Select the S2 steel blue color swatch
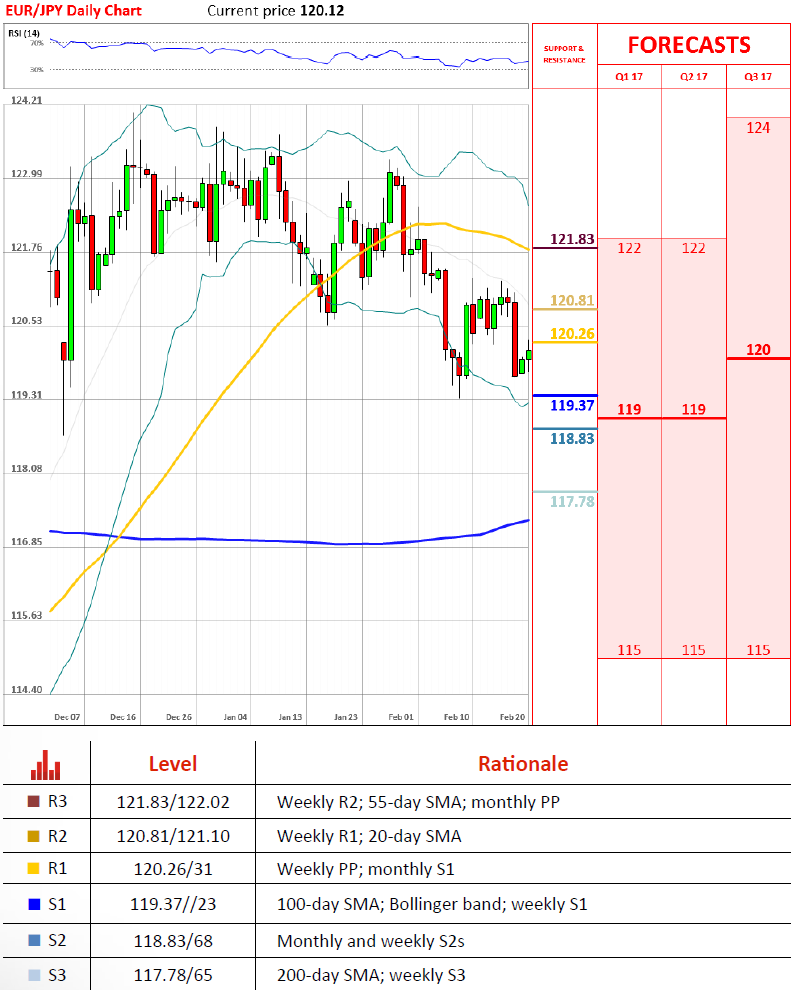799x990 pixels. pyautogui.click(x=34, y=940)
